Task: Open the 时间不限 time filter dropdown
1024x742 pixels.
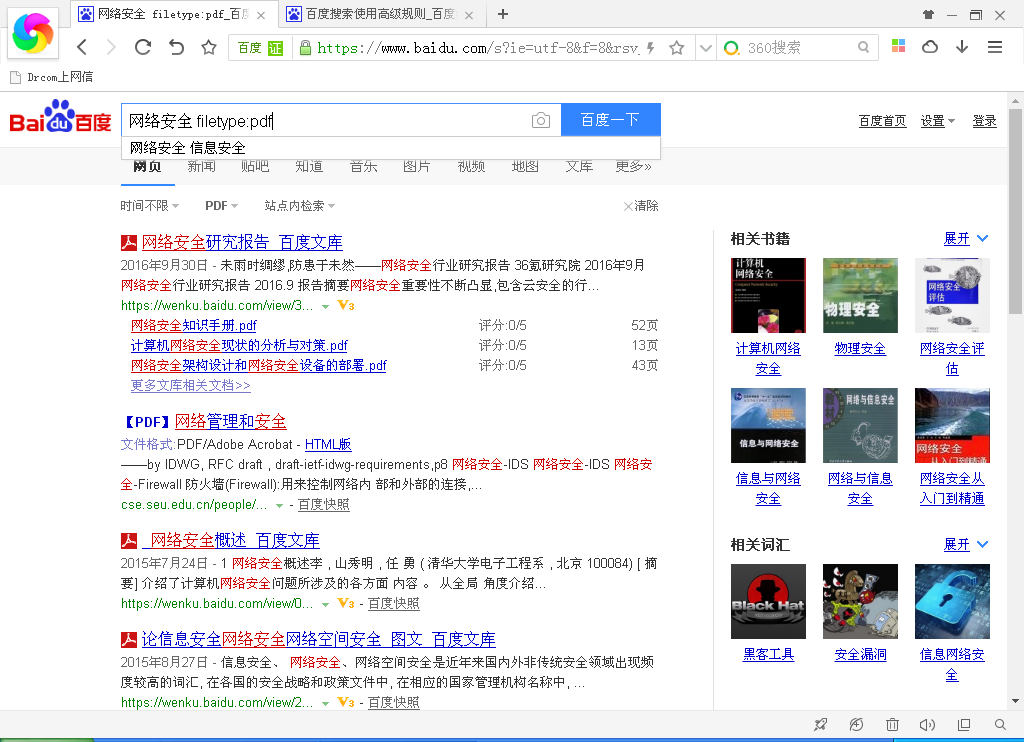Action: (x=150, y=206)
